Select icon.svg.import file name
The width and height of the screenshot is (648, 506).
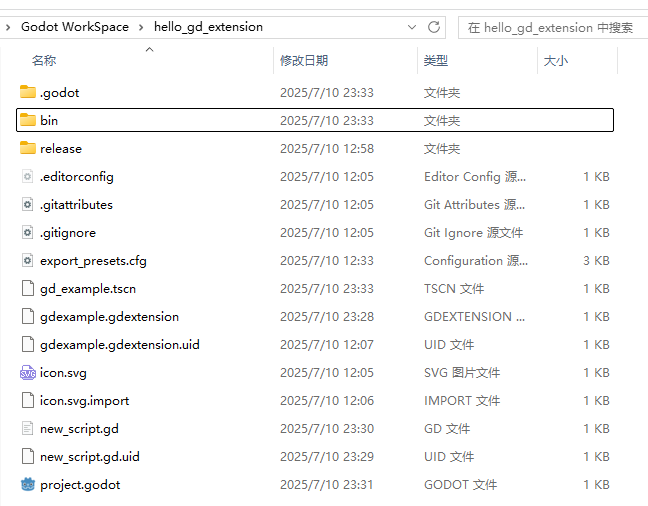click(x=84, y=401)
